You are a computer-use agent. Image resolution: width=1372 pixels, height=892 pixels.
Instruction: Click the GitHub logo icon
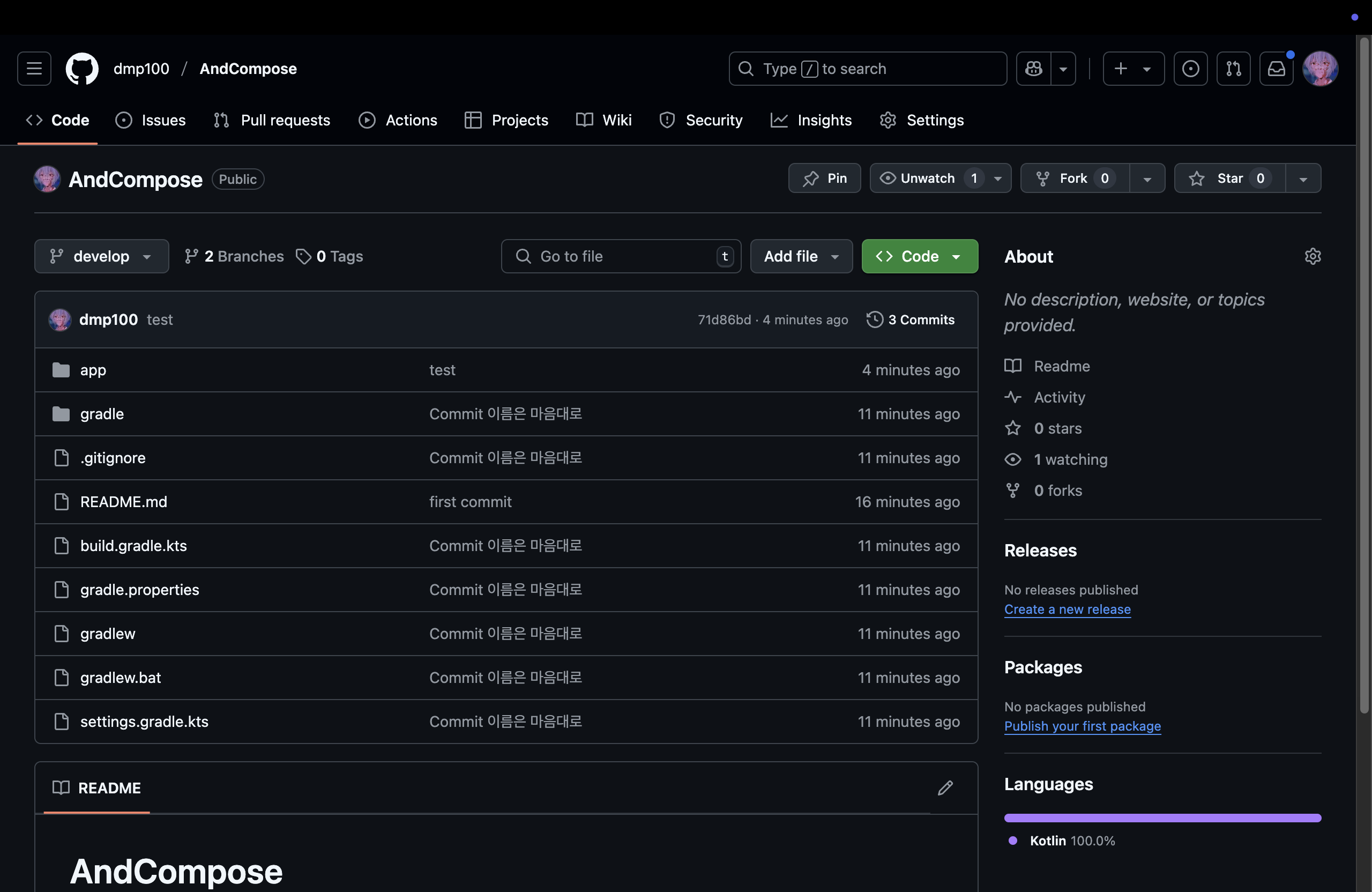(x=82, y=69)
